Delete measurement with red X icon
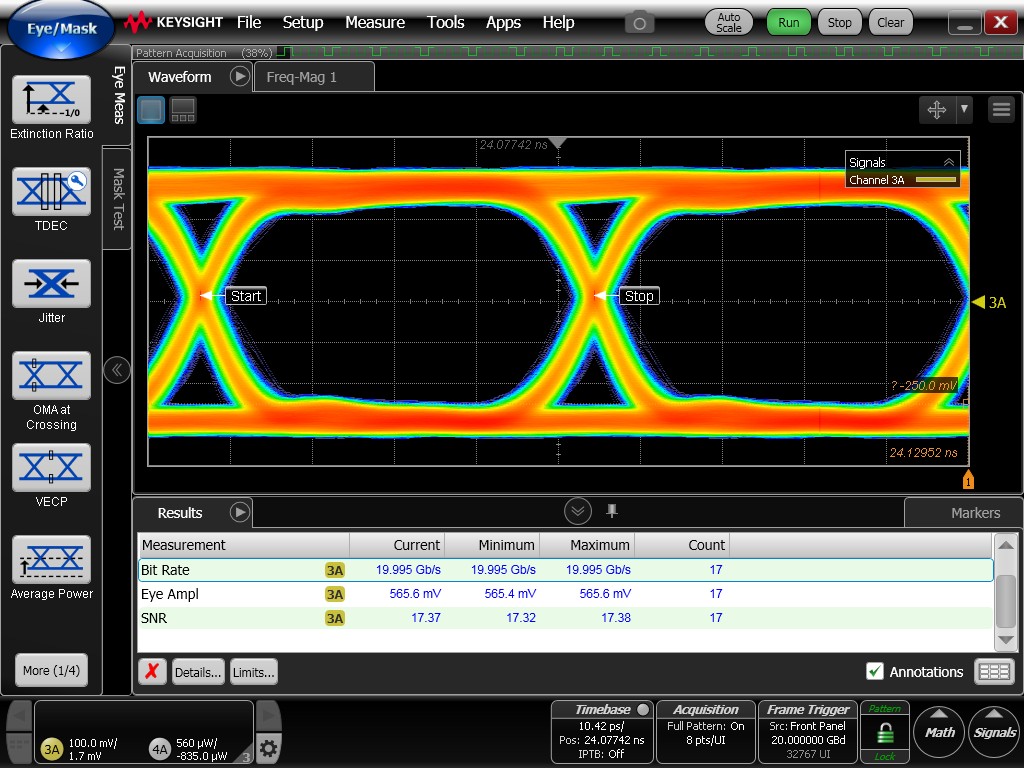The width and height of the screenshot is (1024, 768). coord(151,672)
